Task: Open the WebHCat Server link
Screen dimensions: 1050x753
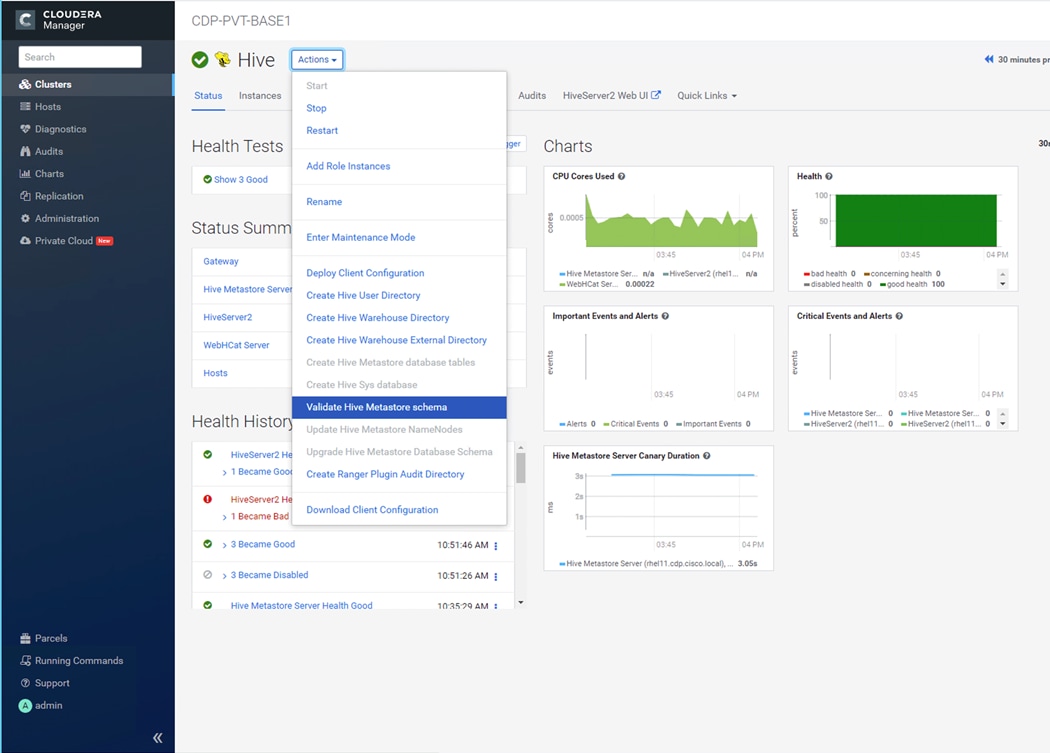Action: point(236,345)
